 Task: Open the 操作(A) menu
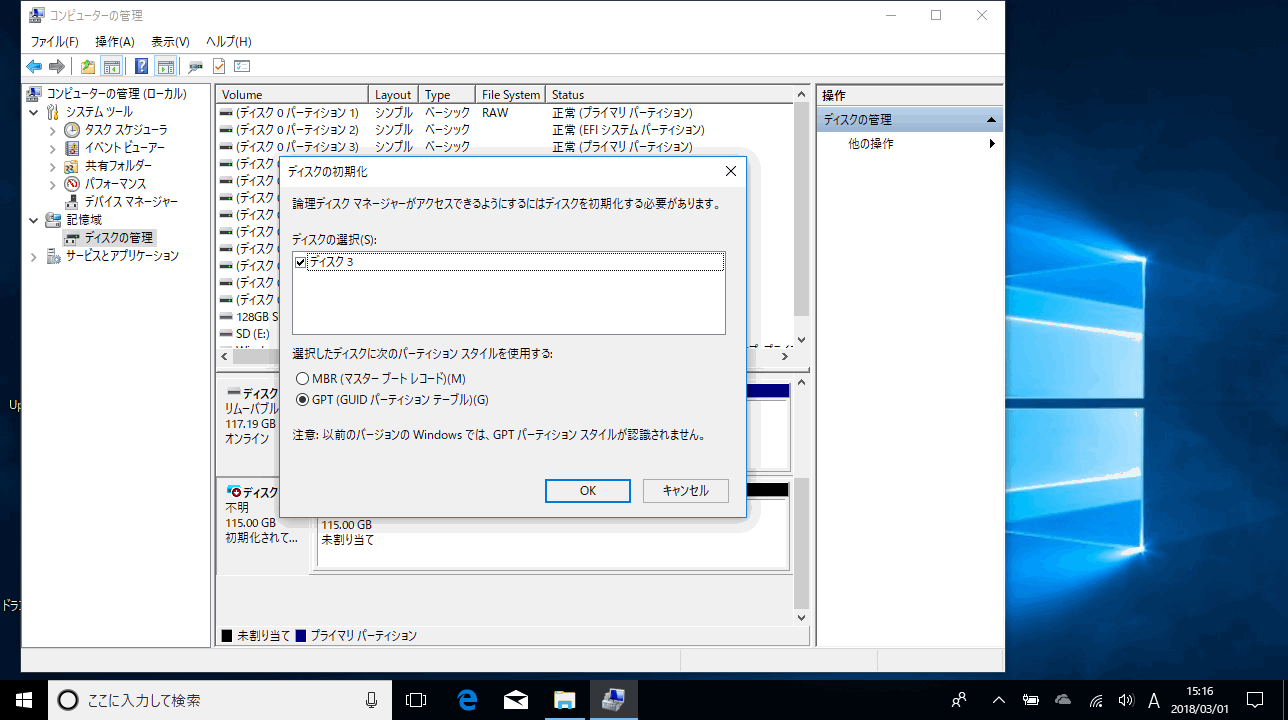point(114,42)
